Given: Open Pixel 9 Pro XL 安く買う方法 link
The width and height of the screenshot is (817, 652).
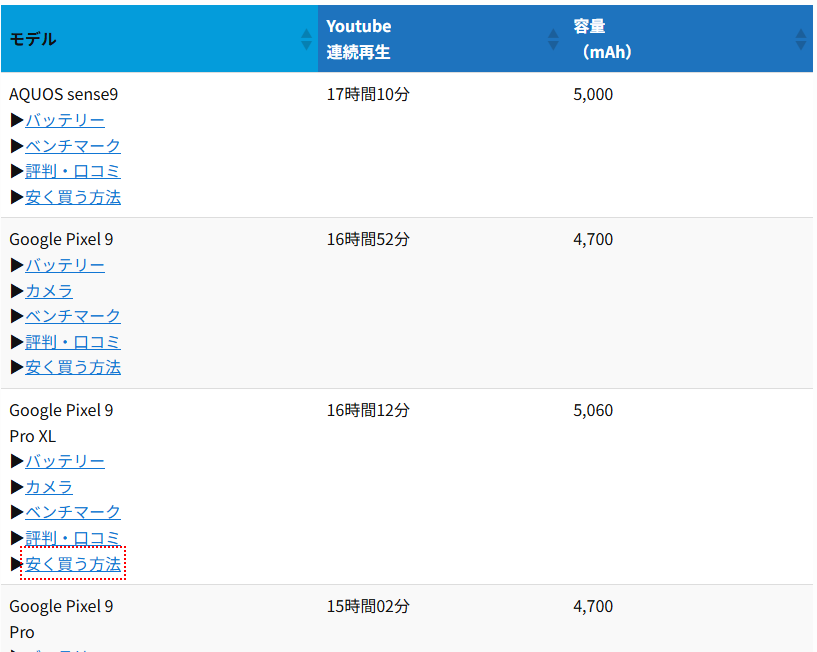Looking at the screenshot, I should pos(73,563).
